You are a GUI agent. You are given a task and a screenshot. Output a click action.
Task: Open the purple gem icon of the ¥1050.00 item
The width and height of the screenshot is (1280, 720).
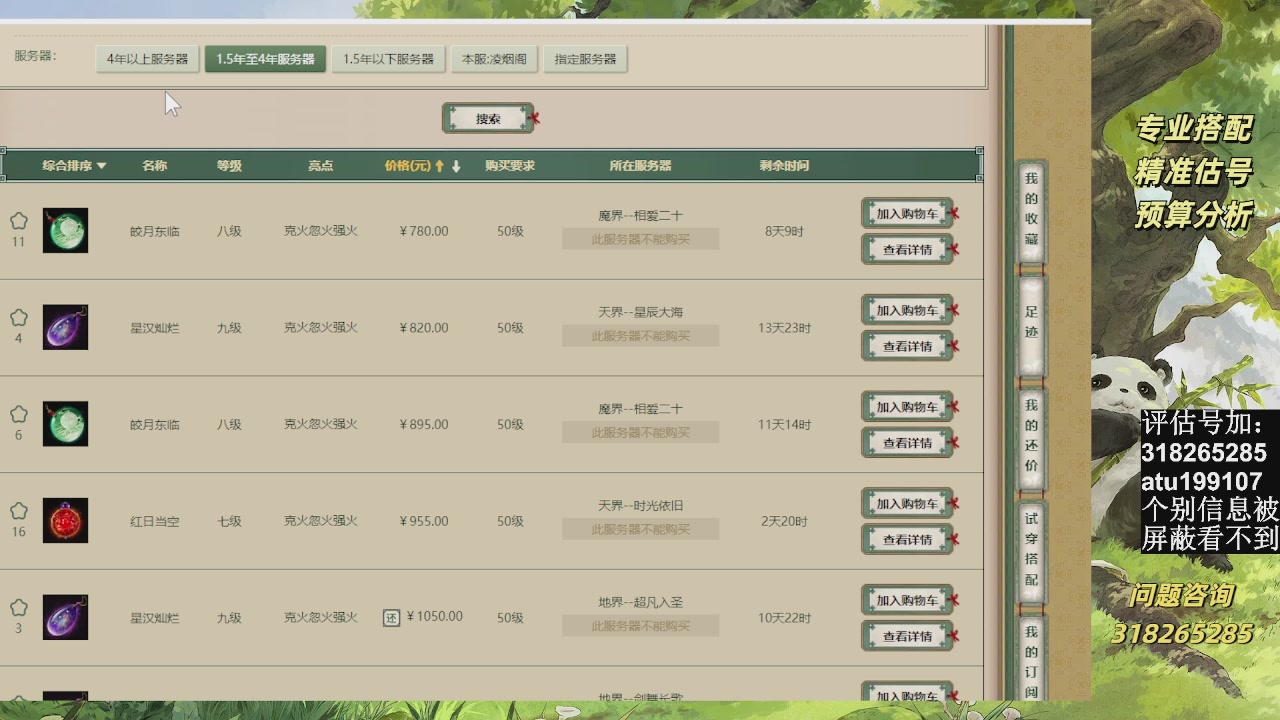pyautogui.click(x=65, y=617)
